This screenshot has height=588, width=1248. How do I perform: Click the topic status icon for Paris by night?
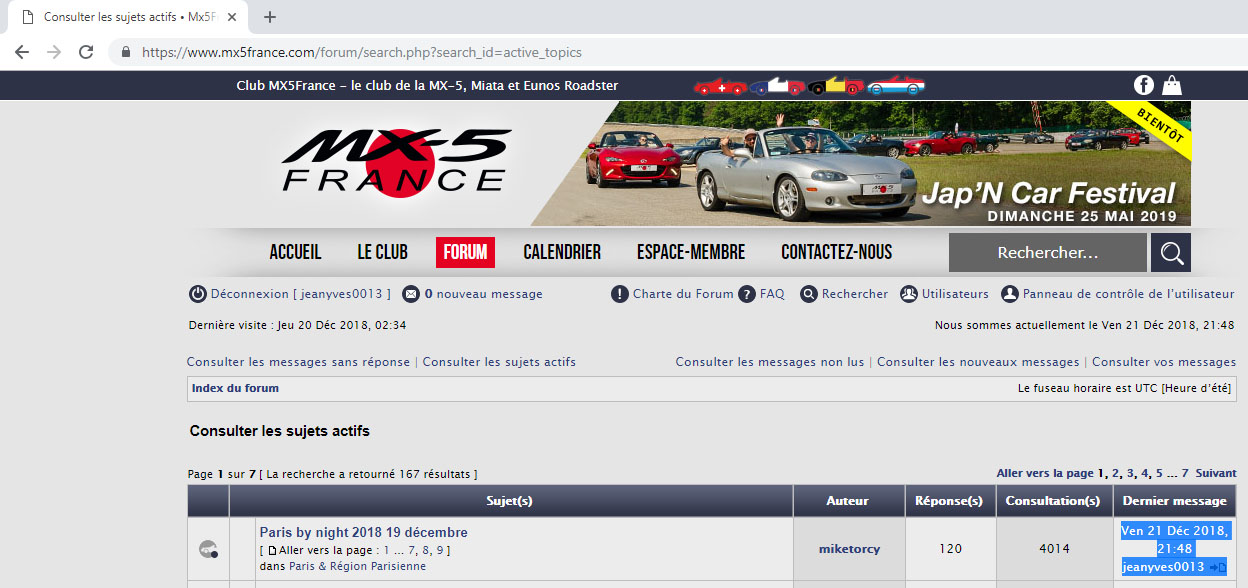208,548
